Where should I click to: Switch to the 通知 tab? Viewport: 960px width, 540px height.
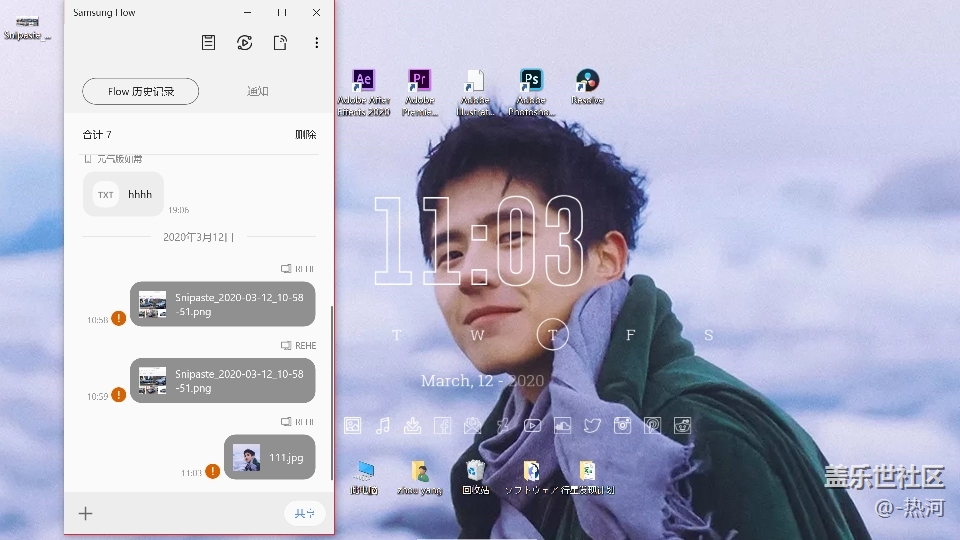[258, 91]
